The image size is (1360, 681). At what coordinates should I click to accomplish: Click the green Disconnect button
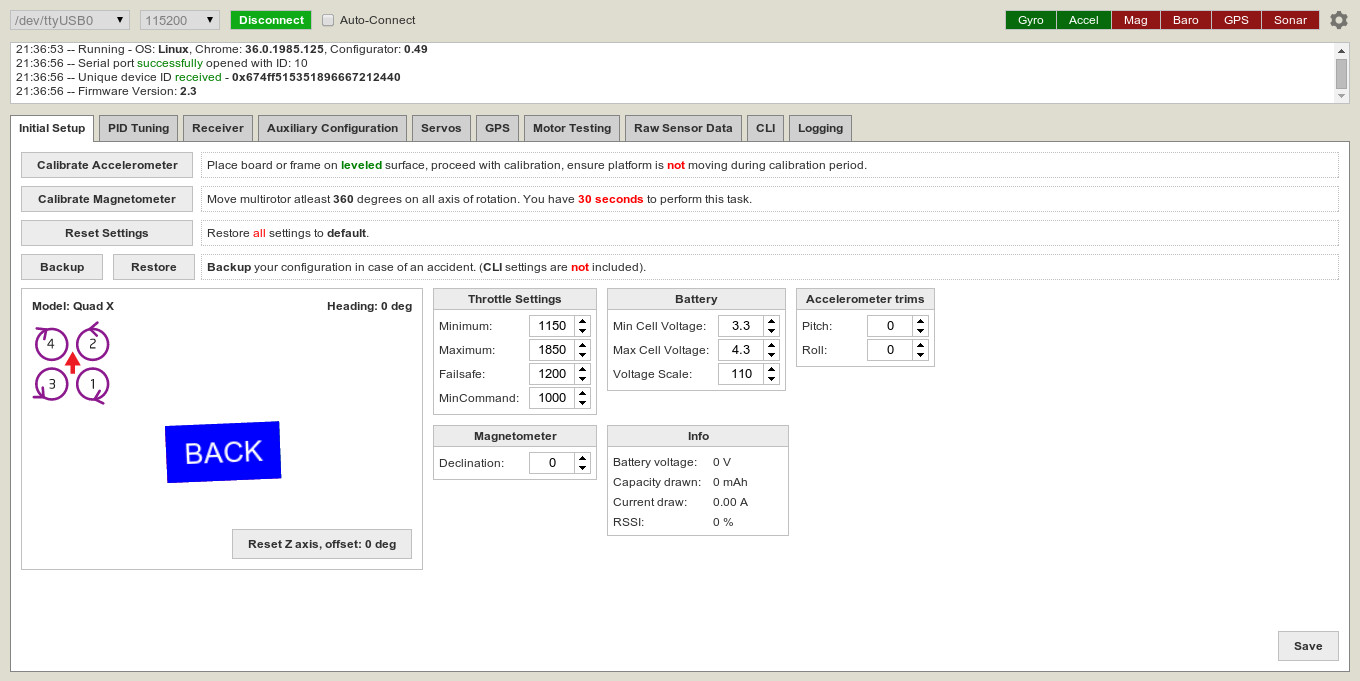click(271, 20)
